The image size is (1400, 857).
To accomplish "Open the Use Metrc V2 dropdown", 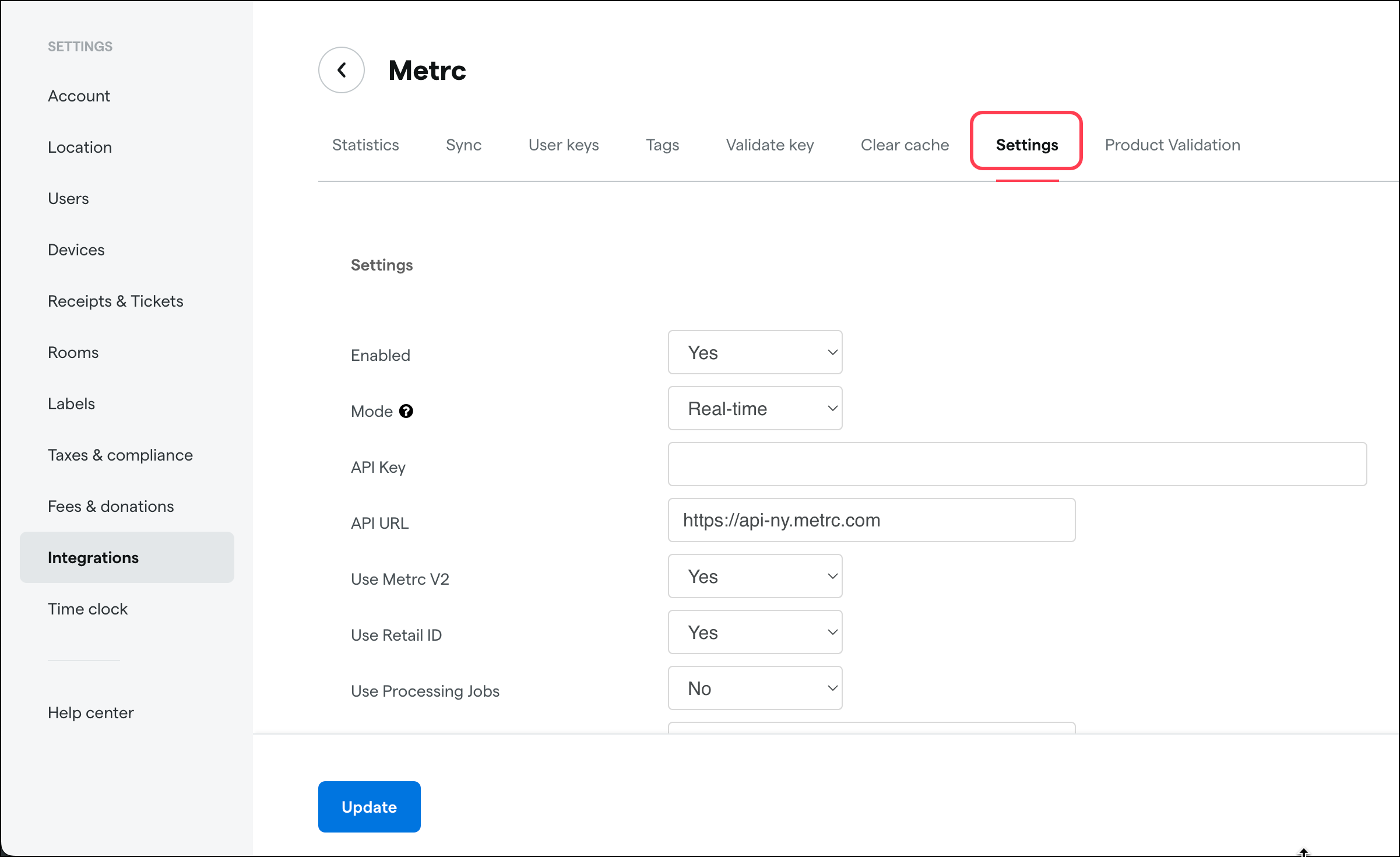I will pyautogui.click(x=754, y=576).
